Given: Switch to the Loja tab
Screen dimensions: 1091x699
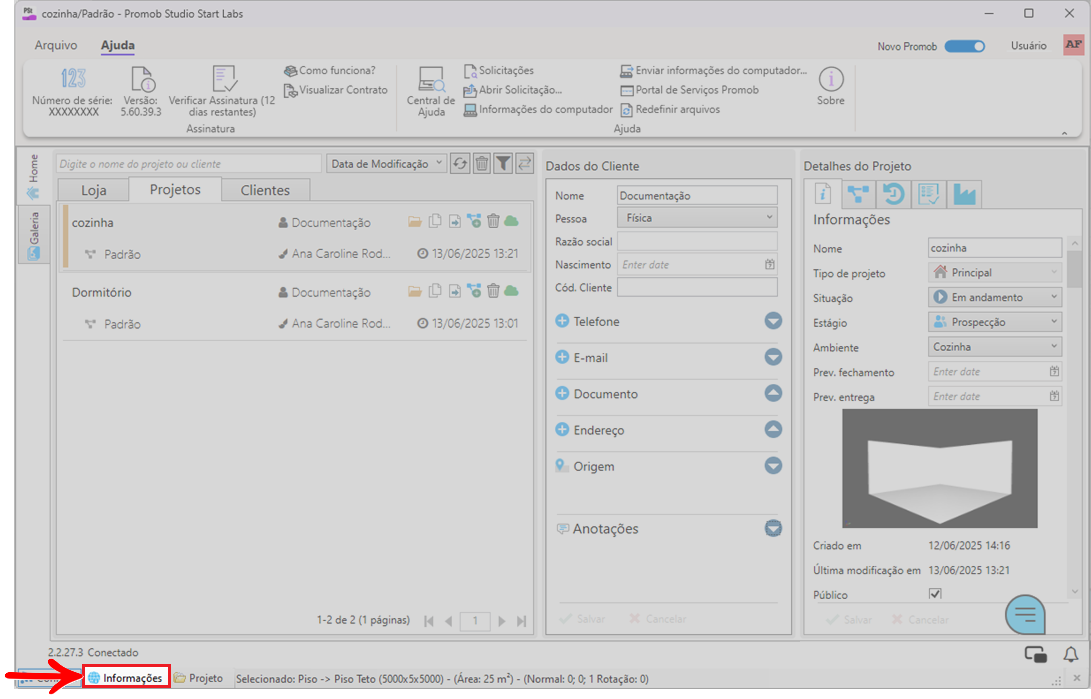Looking at the screenshot, I should 94,190.
